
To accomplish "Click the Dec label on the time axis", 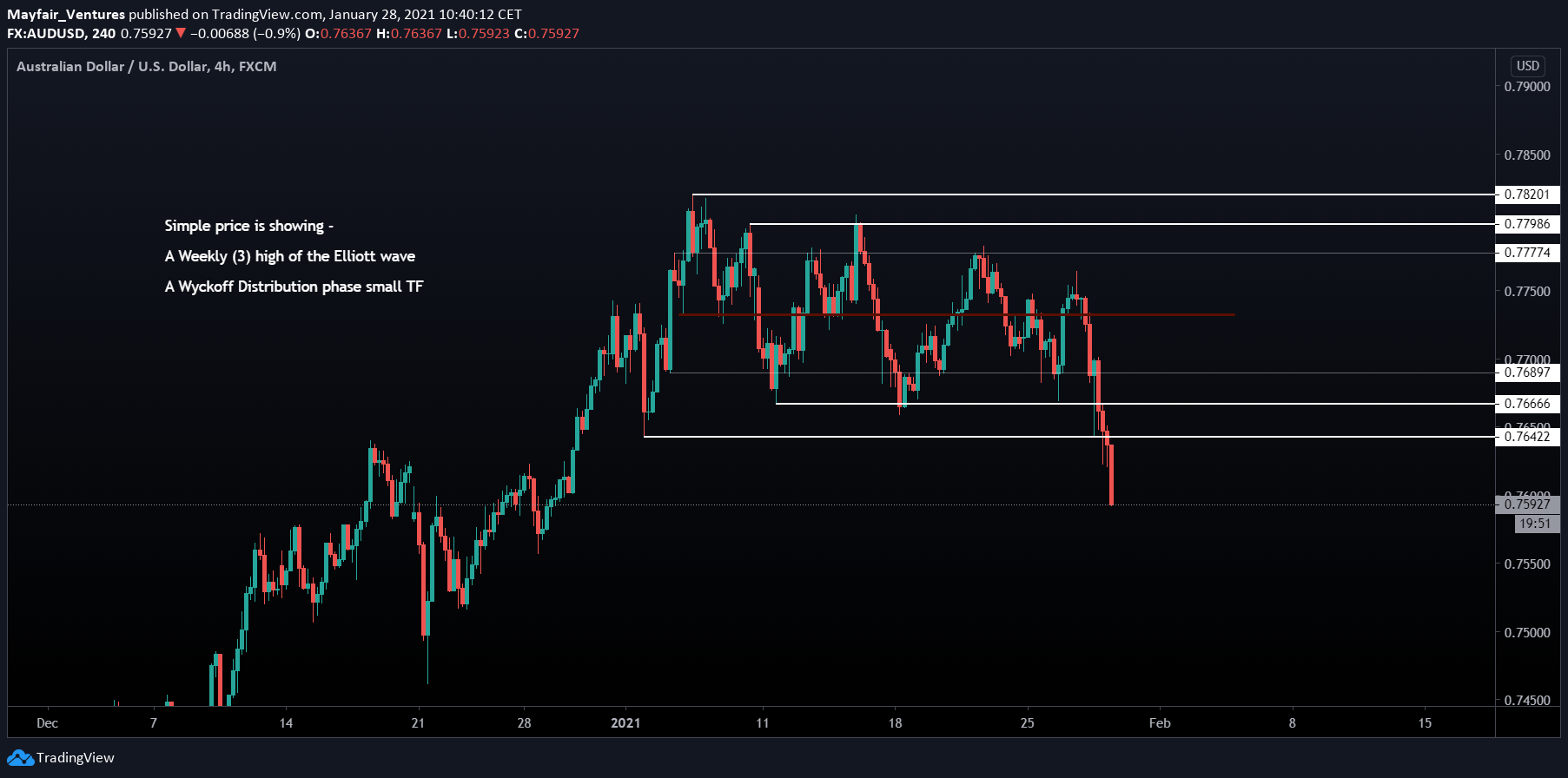I will click(48, 723).
